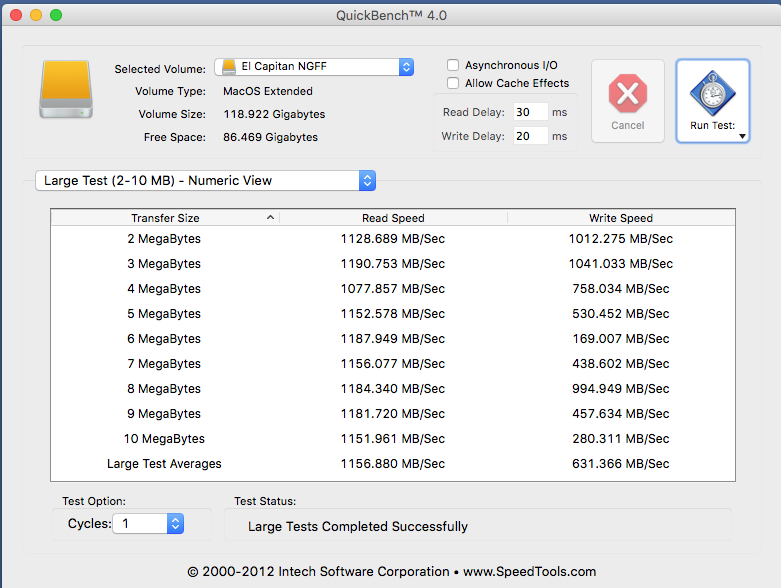This screenshot has height=588, width=781.
Task: Click the yellow minimize window button
Action: click(x=36, y=15)
